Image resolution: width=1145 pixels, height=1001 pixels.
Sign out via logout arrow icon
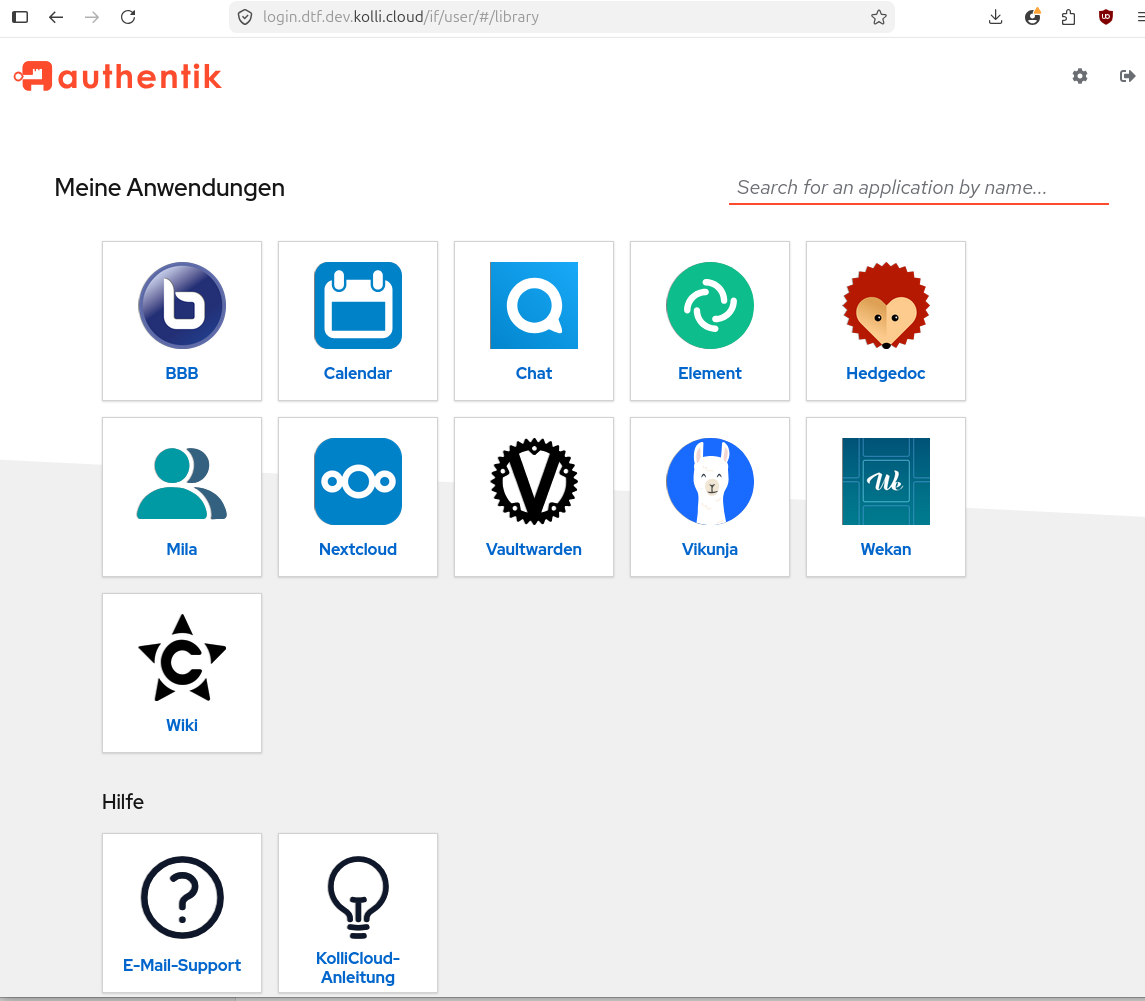pyautogui.click(x=1127, y=76)
